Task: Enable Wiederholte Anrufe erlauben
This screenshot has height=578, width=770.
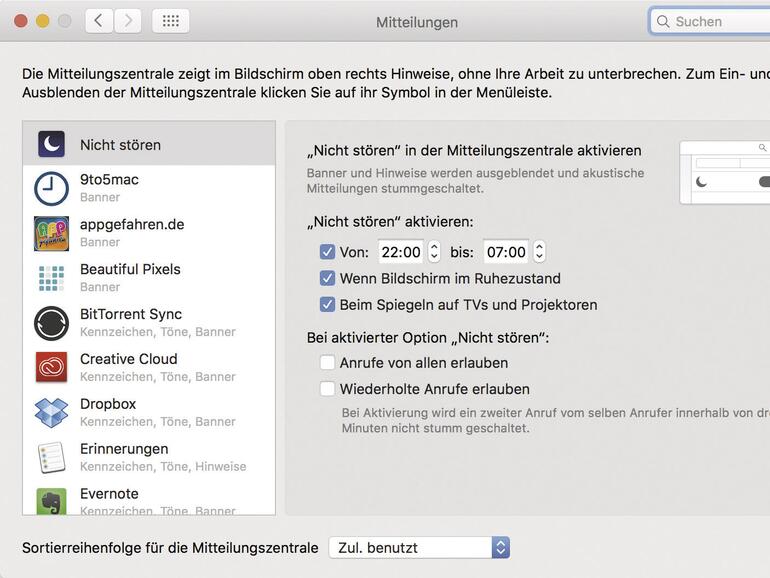Action: [x=327, y=389]
